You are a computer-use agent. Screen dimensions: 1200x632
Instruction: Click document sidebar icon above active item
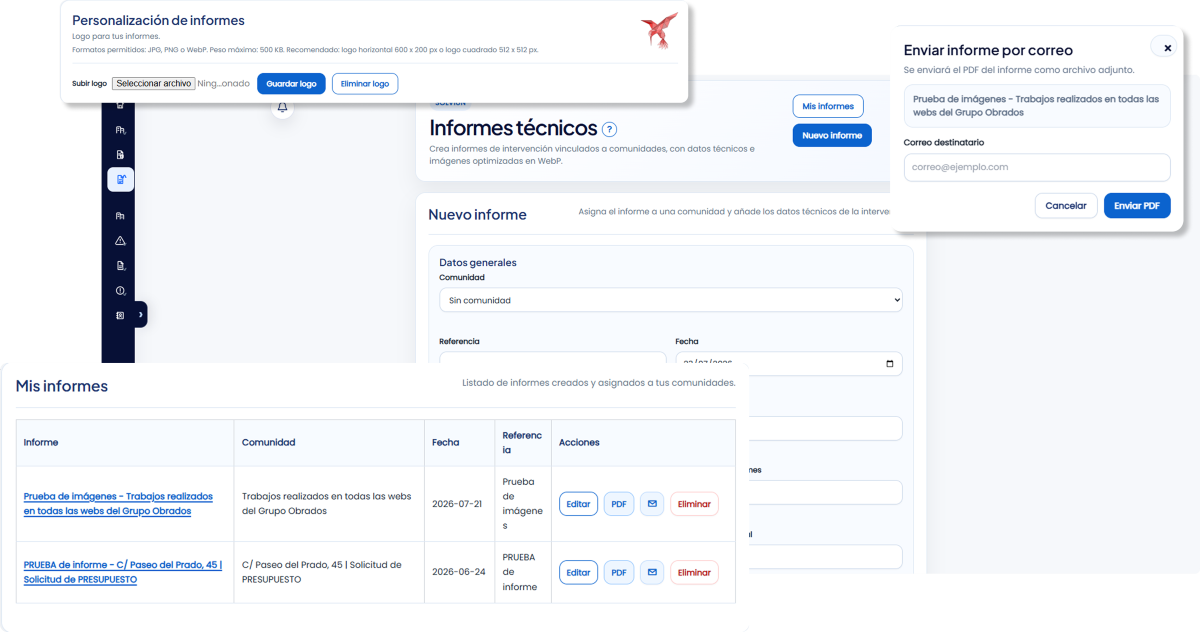(120, 155)
